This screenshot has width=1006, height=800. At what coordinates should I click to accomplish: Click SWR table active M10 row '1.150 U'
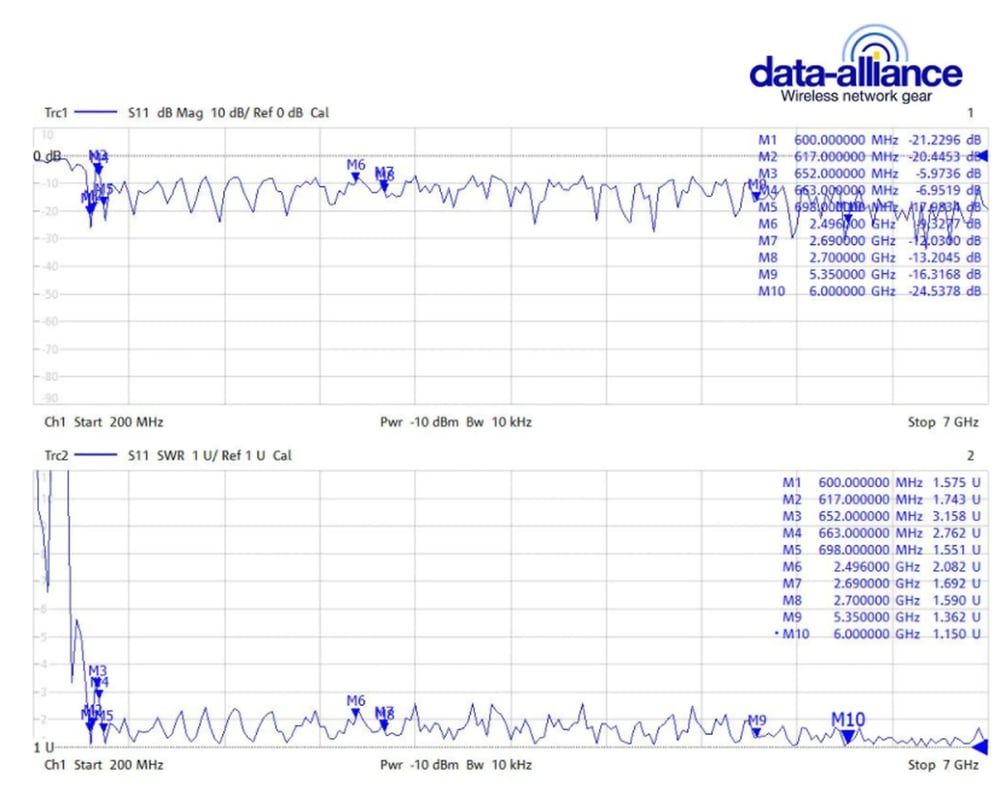point(956,634)
